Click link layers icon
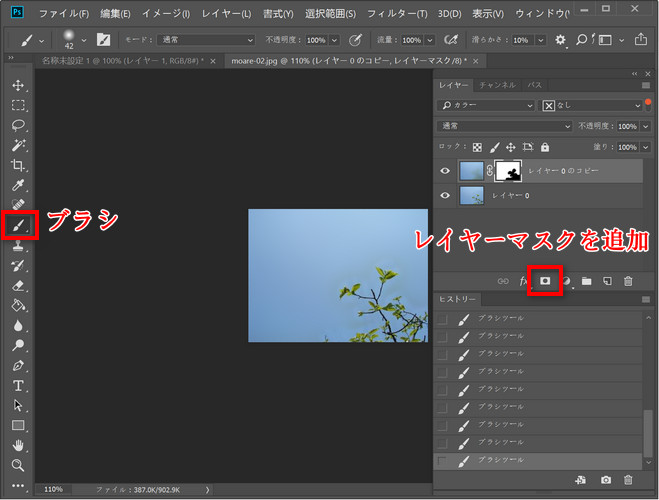 click(x=503, y=281)
